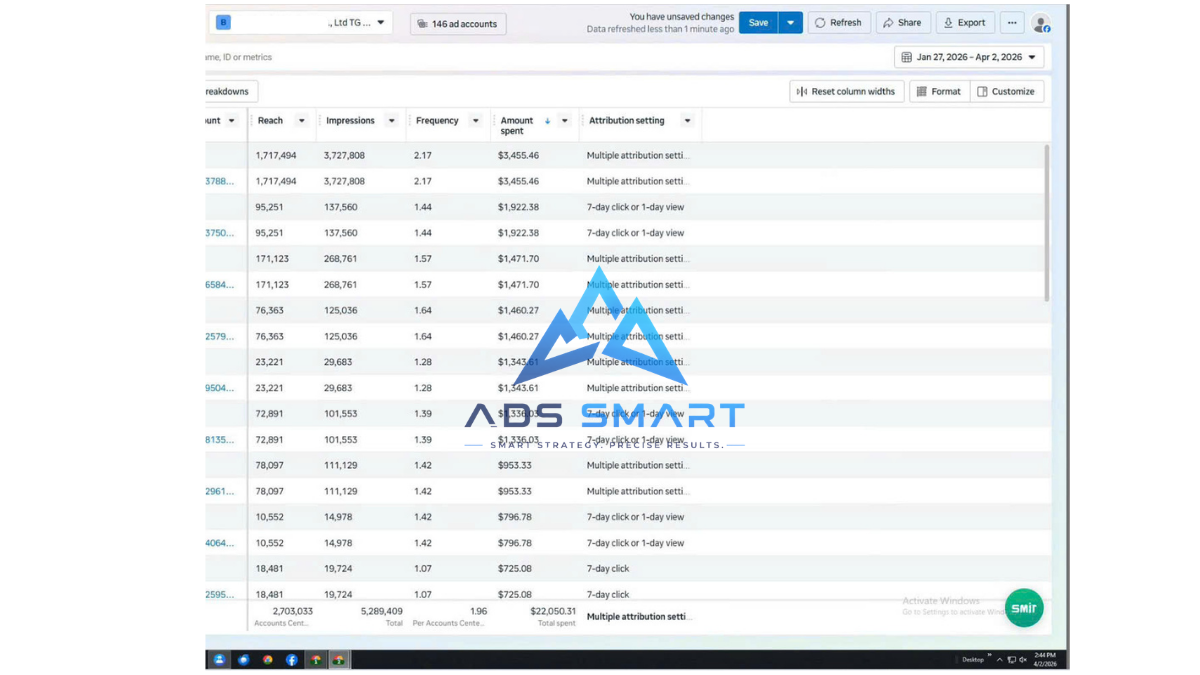Open the Impressions column dropdown arrow

click(x=393, y=121)
